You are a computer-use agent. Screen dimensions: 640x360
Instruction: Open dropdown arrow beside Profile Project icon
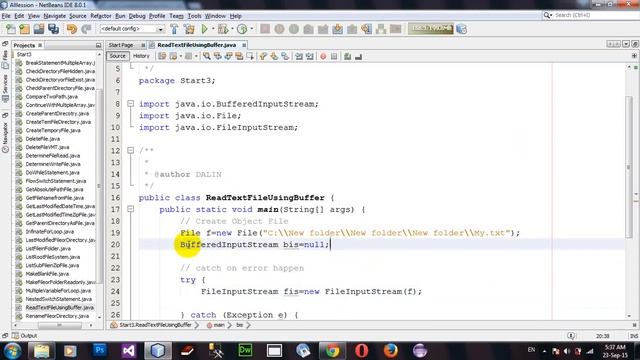[x=251, y=29]
